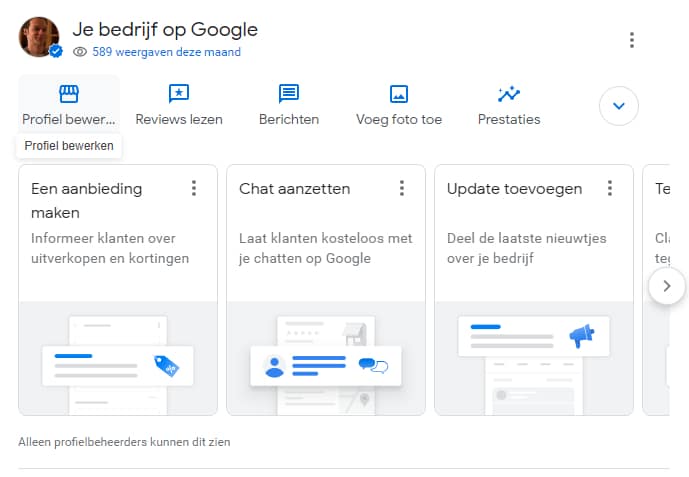Click the Een aanbieding maken card title
689x477 pixels.
(87, 201)
